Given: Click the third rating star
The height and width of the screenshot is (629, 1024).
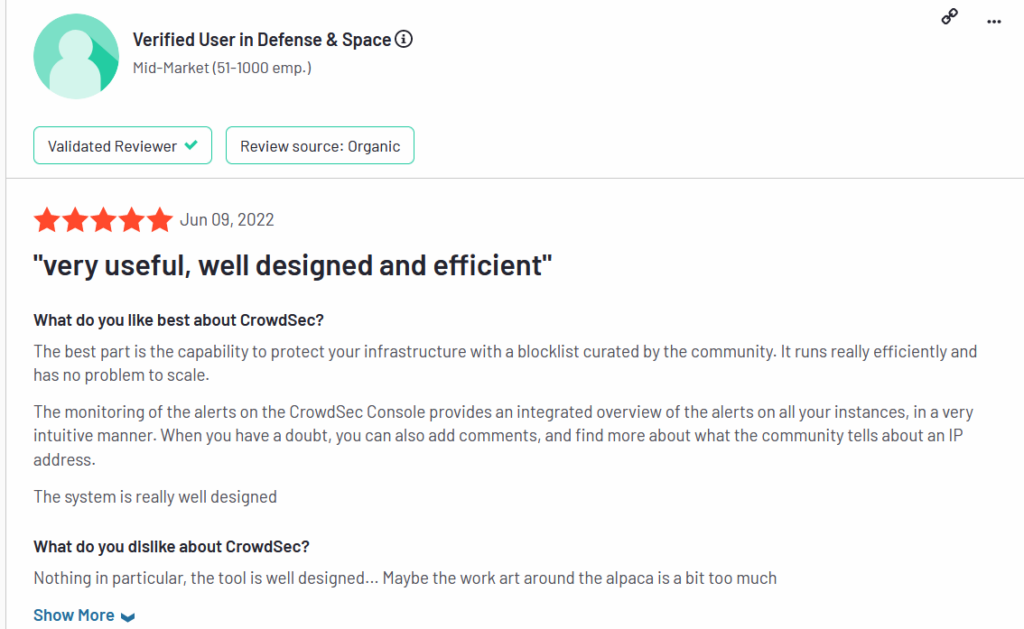Looking at the screenshot, I should point(103,221).
